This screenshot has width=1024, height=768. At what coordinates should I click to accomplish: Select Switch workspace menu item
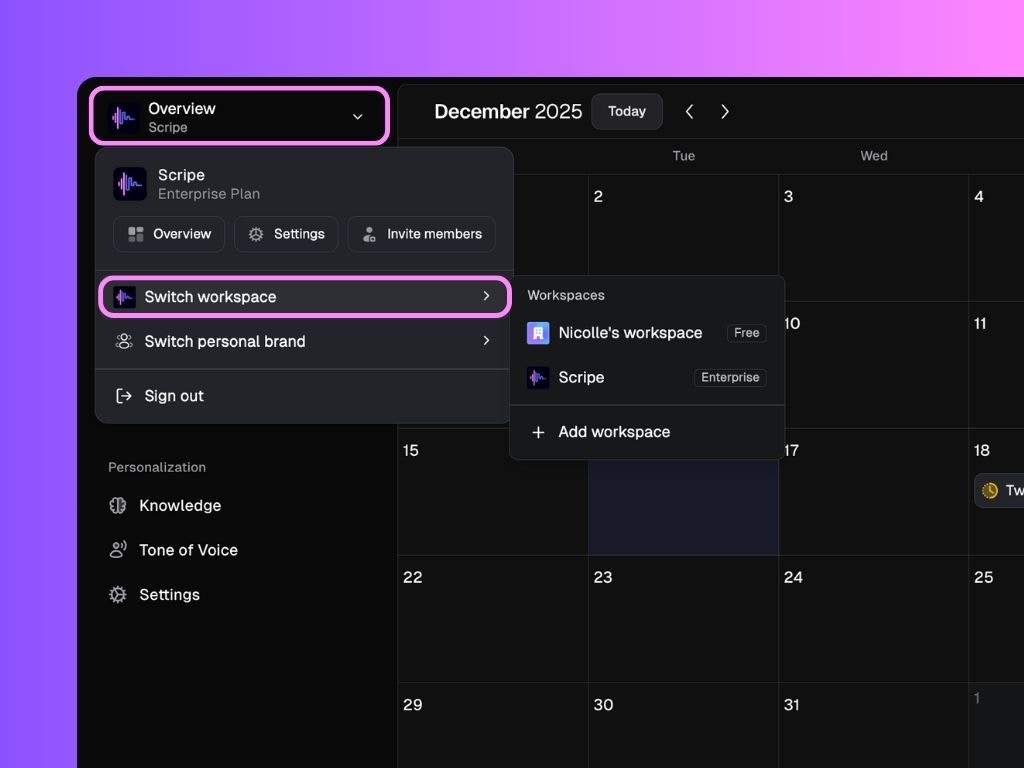tap(304, 296)
